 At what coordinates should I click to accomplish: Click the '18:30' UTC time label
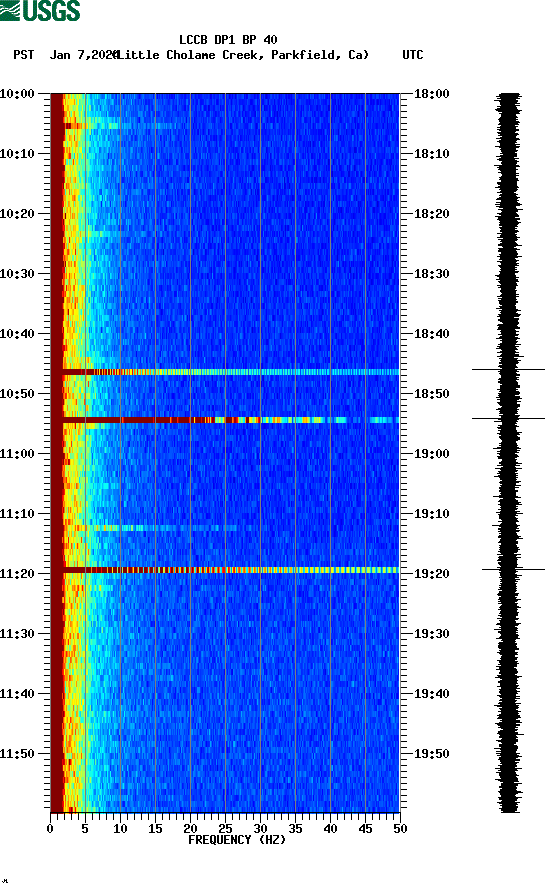[x=432, y=274]
